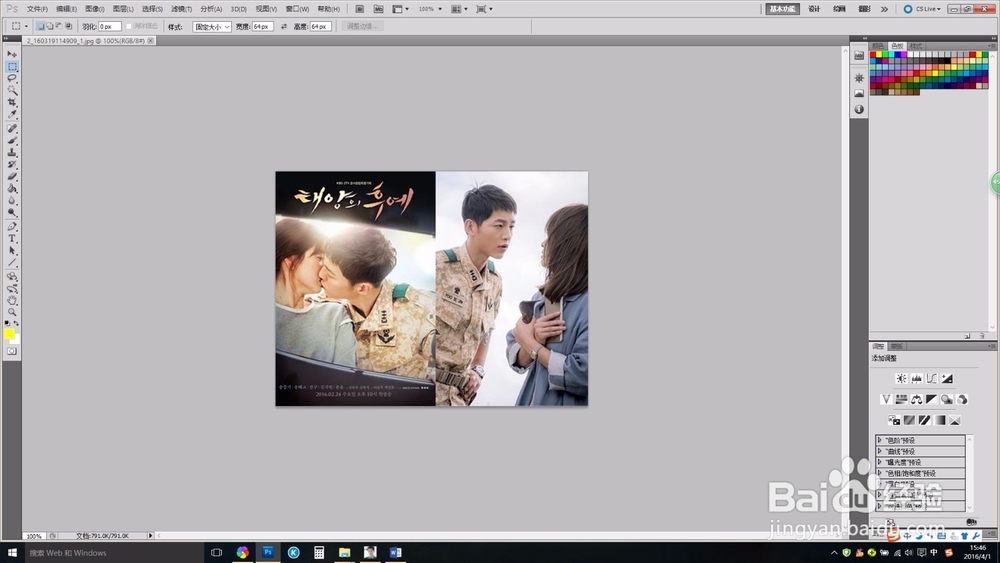The image size is (1000, 563).
Task: Enable Add to selection mode
Action: tap(50, 26)
